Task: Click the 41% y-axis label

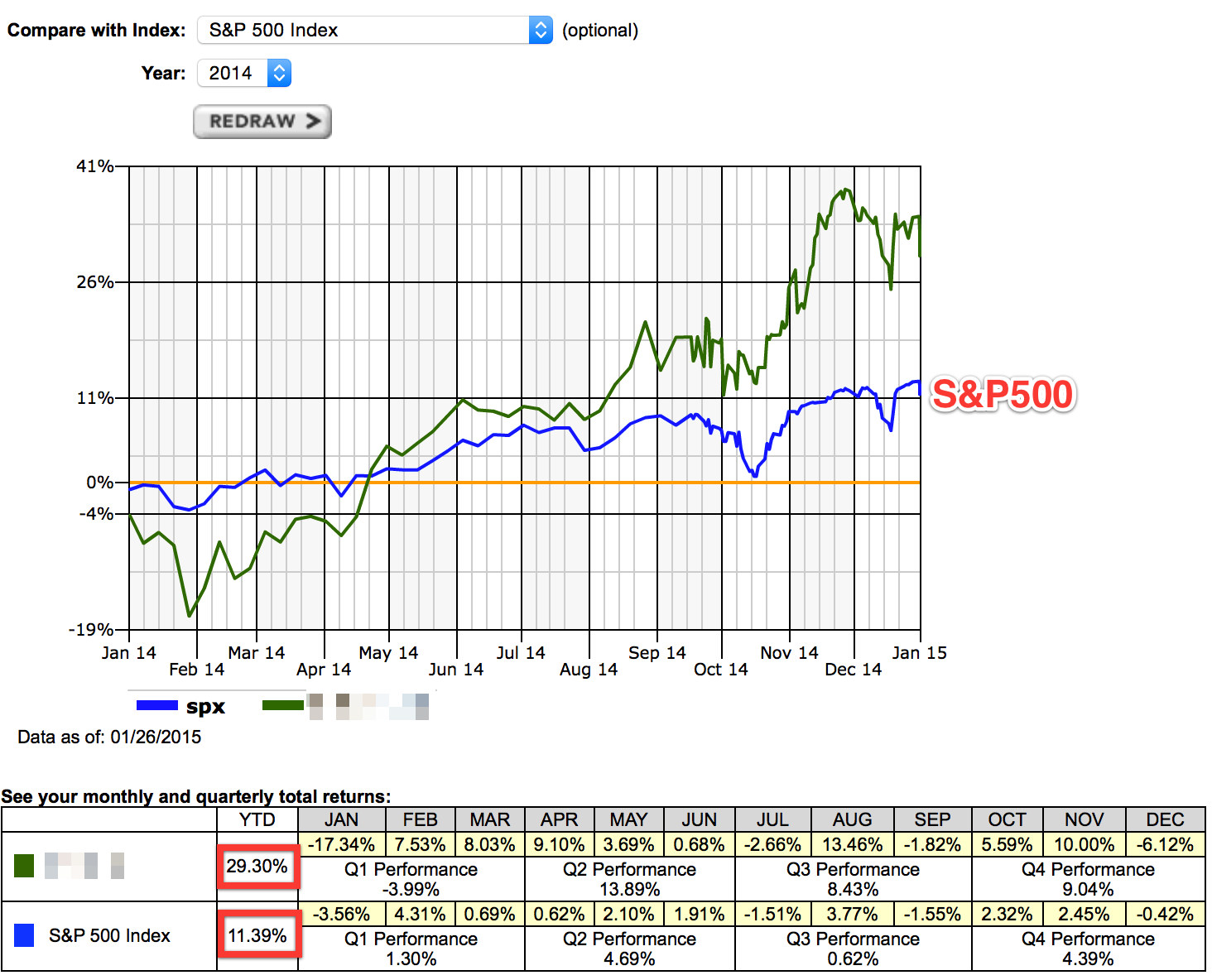Action: [x=95, y=166]
